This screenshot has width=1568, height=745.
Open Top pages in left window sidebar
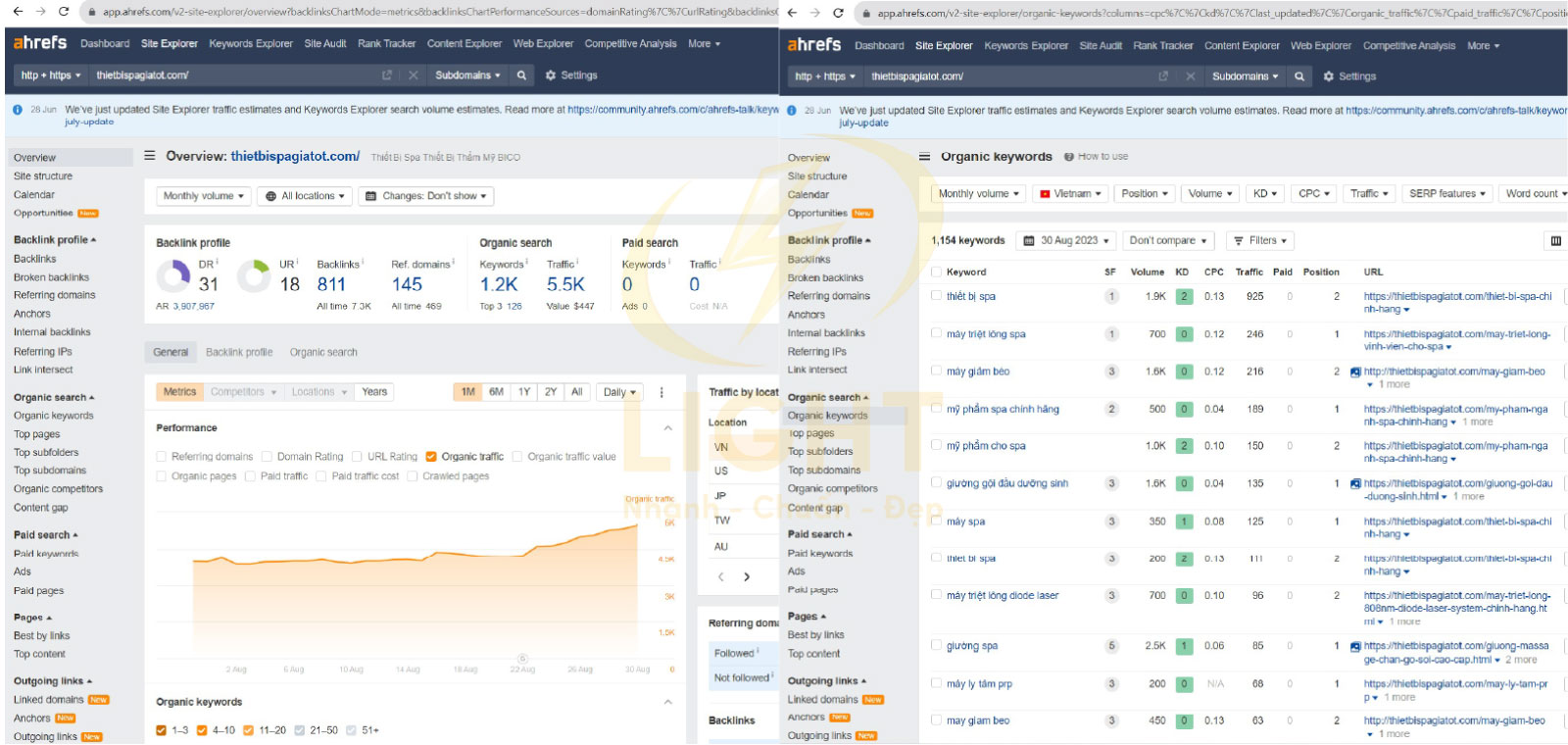[x=37, y=434]
